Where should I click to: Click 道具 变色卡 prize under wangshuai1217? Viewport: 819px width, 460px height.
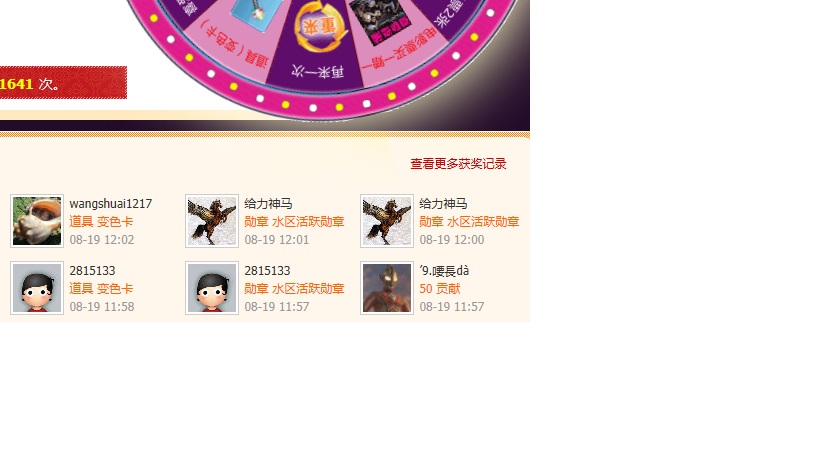tap(101, 222)
